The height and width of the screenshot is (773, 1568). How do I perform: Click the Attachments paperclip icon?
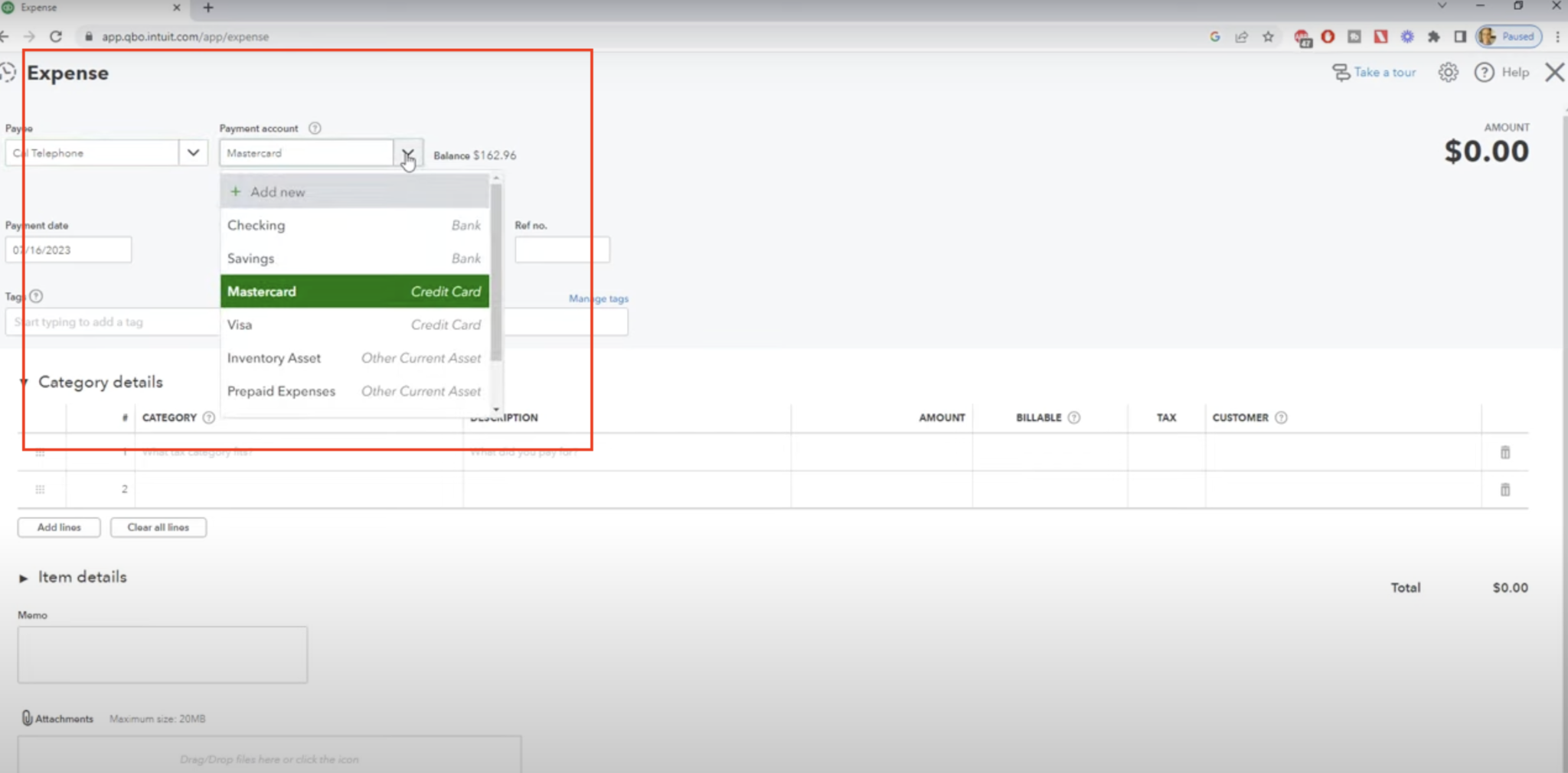(27, 718)
